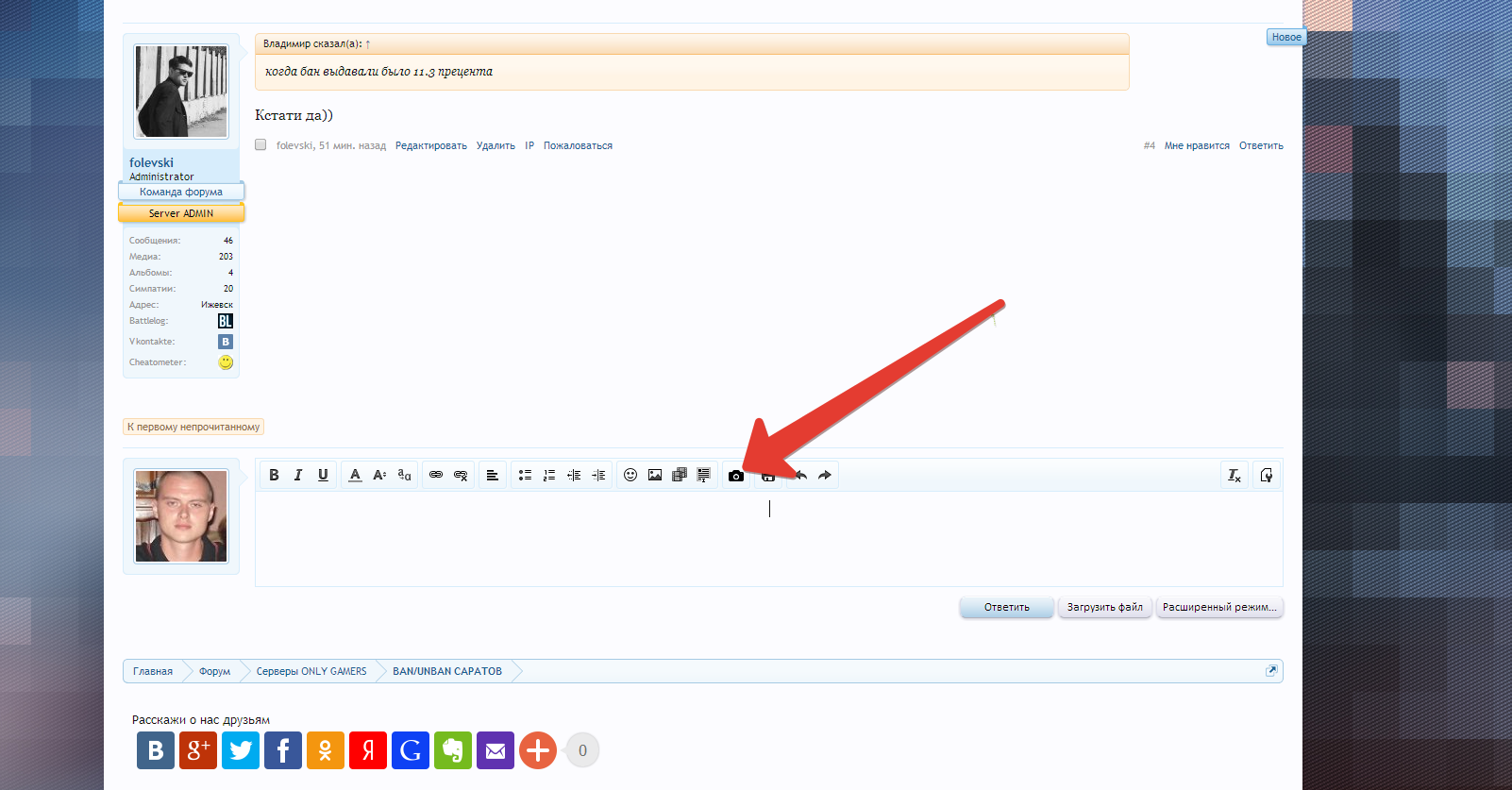The image size is (1512, 790).
Task: Tick the checkbox next to folevski's post
Action: pyautogui.click(x=260, y=145)
